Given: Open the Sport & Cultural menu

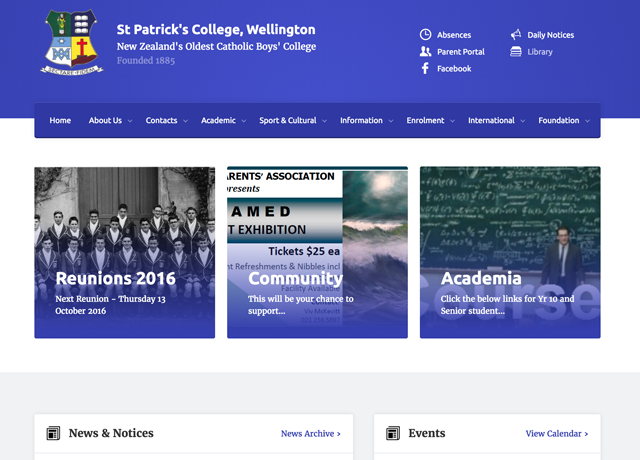Looking at the screenshot, I should [288, 120].
